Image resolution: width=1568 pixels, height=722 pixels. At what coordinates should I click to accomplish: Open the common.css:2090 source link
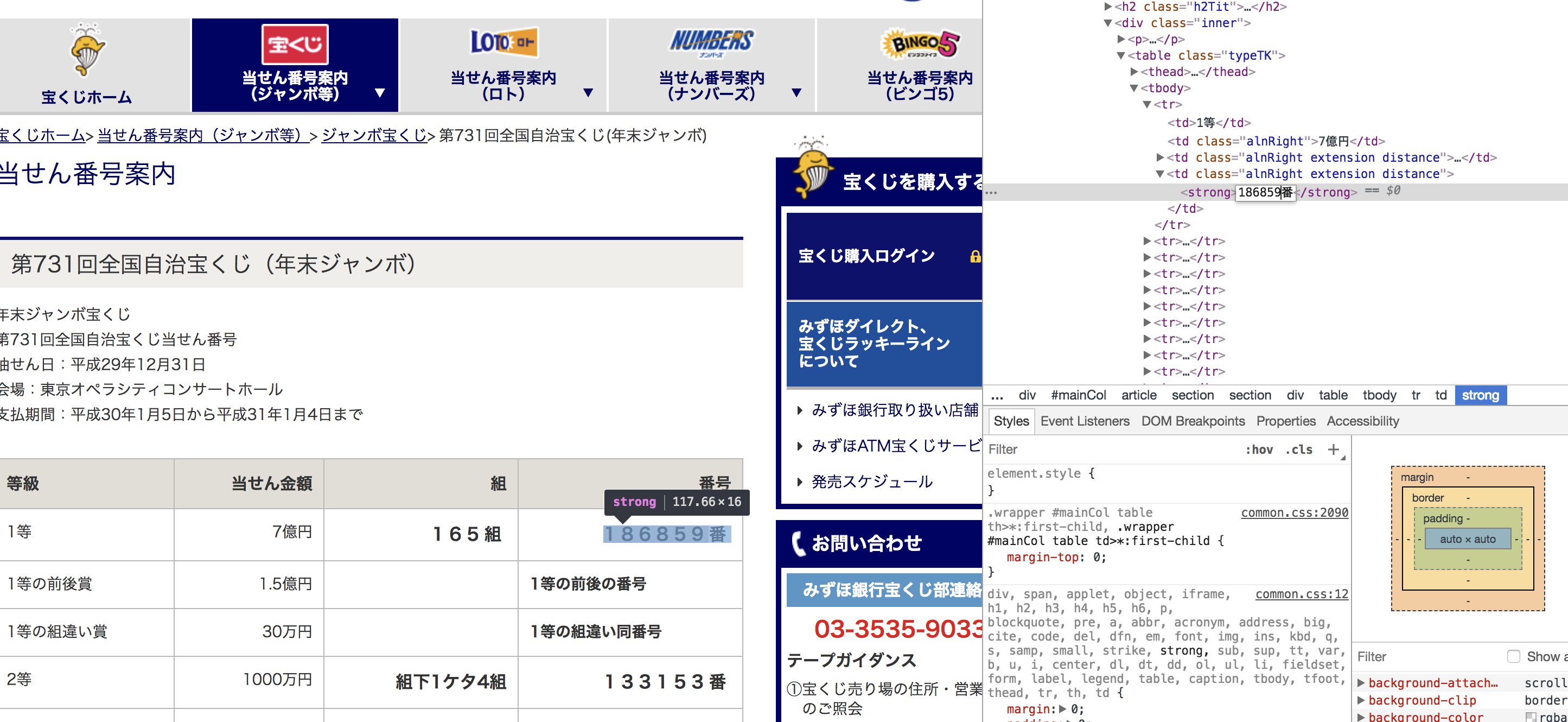[x=1294, y=513]
